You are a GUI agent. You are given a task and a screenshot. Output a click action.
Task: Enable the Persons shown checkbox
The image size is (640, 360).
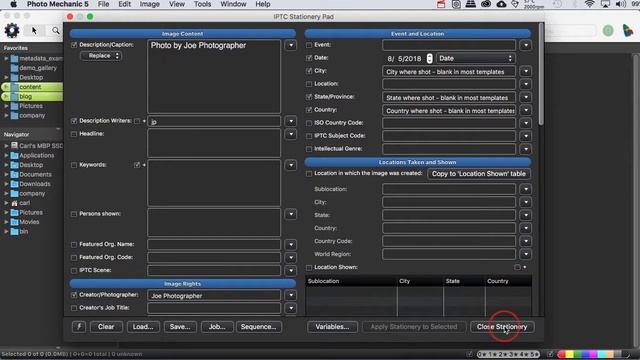coord(74,214)
